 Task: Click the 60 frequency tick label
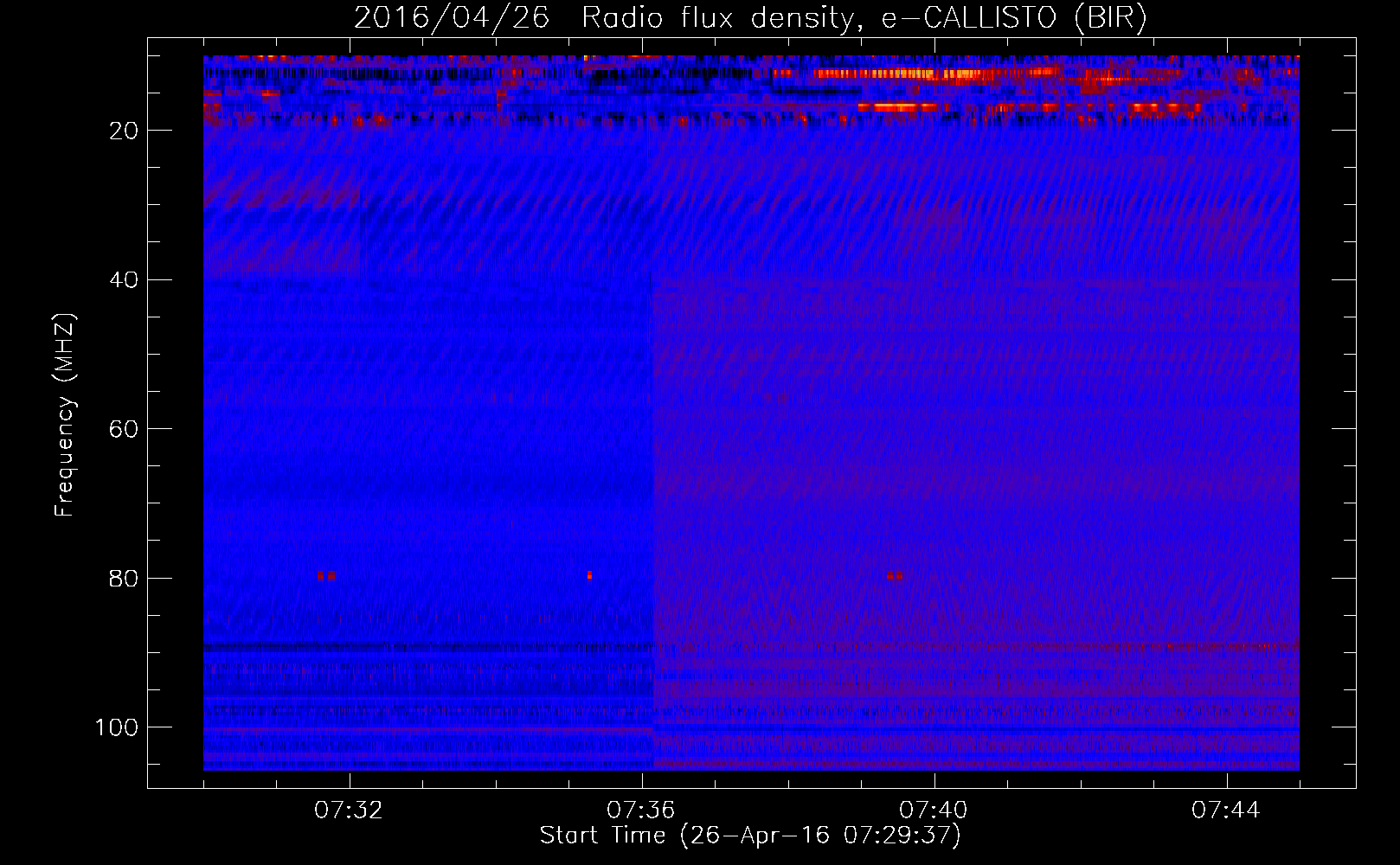coord(125,429)
